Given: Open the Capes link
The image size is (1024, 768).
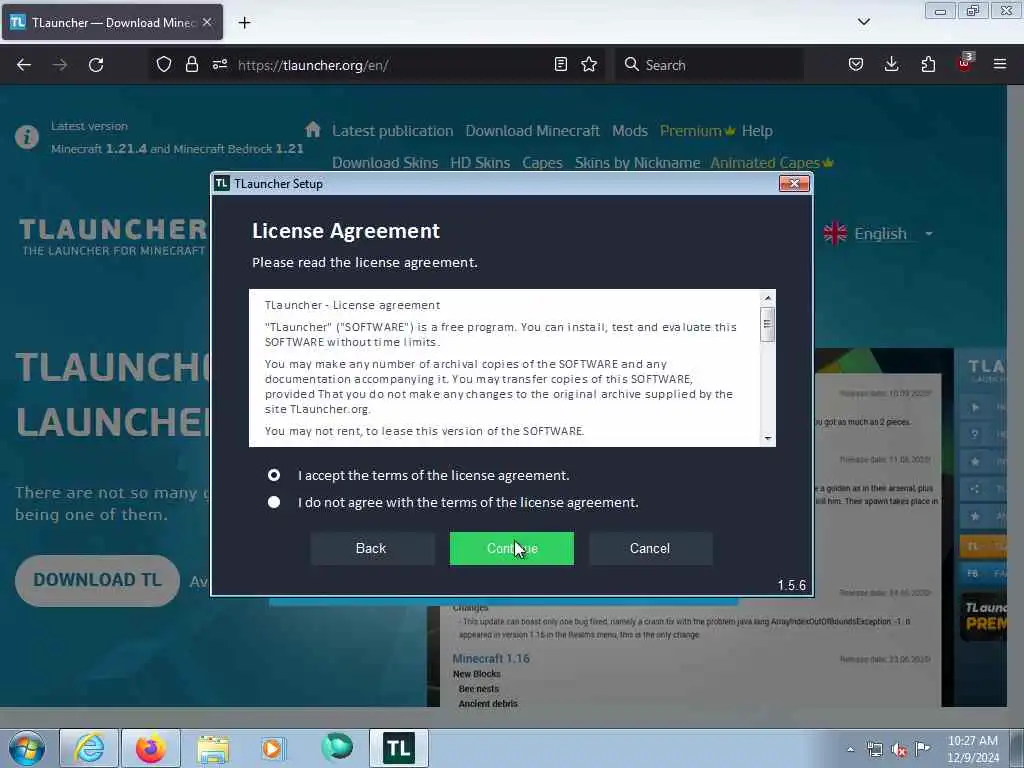Looking at the screenshot, I should point(542,163).
